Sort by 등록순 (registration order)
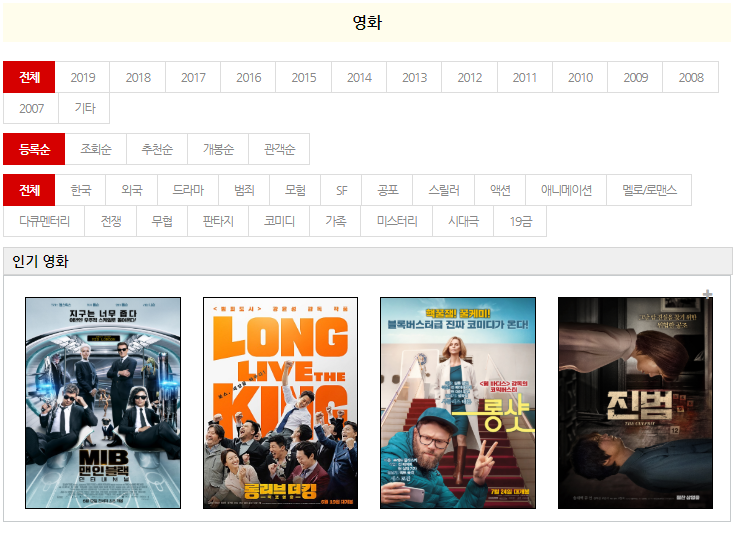Screen dimensions: 745x537 coord(34,149)
